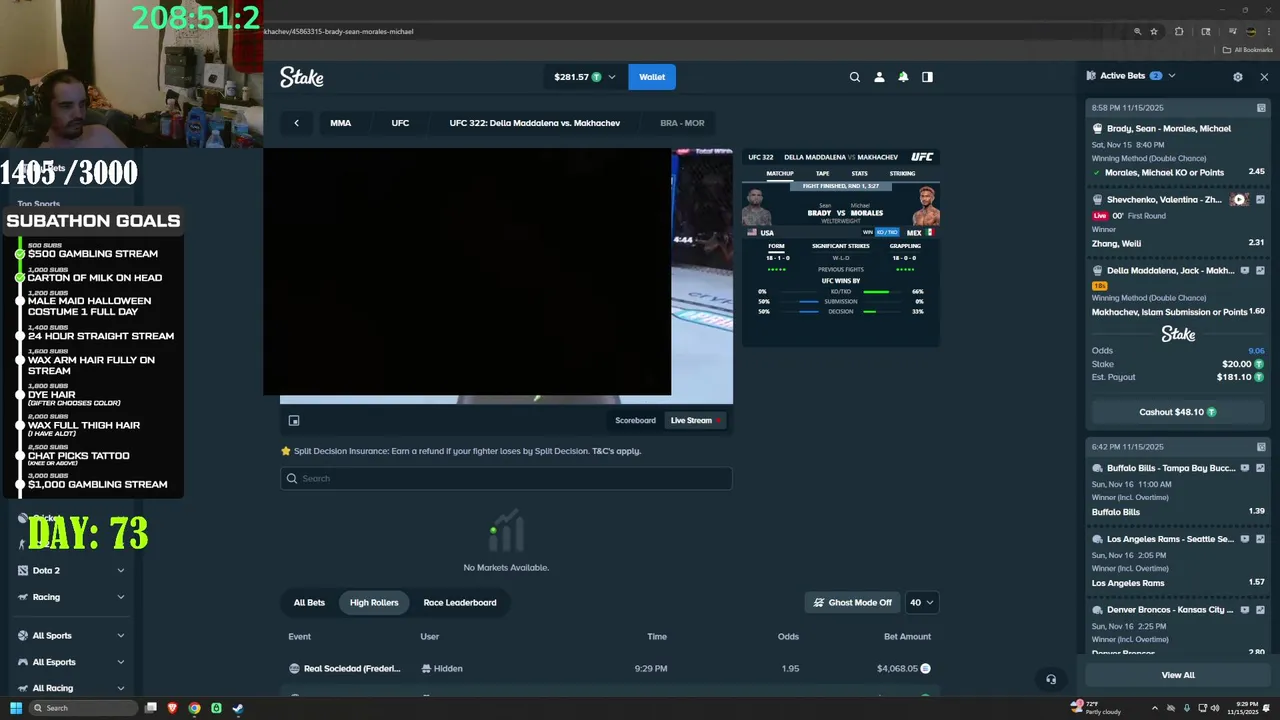Open stats chart icon for Los Angeles Rams bet
1280x720 pixels.
coord(1260,539)
